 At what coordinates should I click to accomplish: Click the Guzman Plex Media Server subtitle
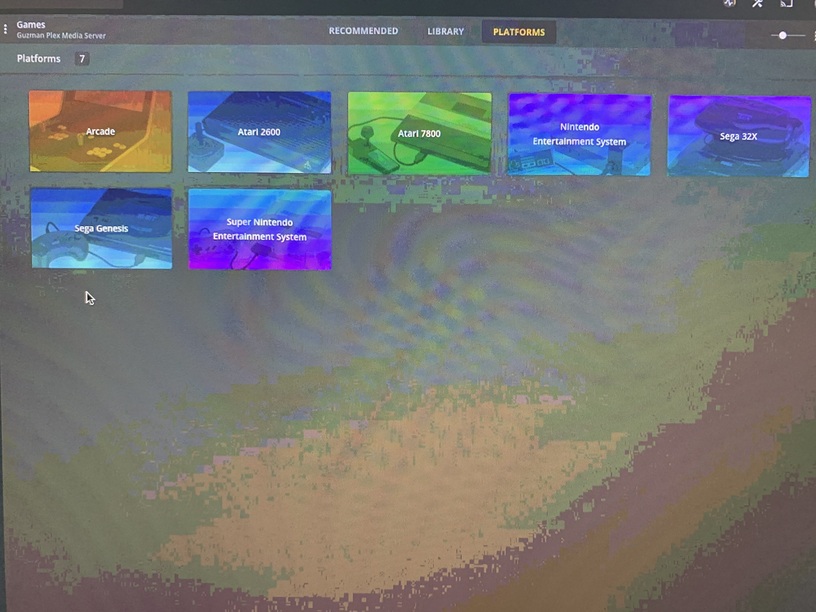point(61,35)
